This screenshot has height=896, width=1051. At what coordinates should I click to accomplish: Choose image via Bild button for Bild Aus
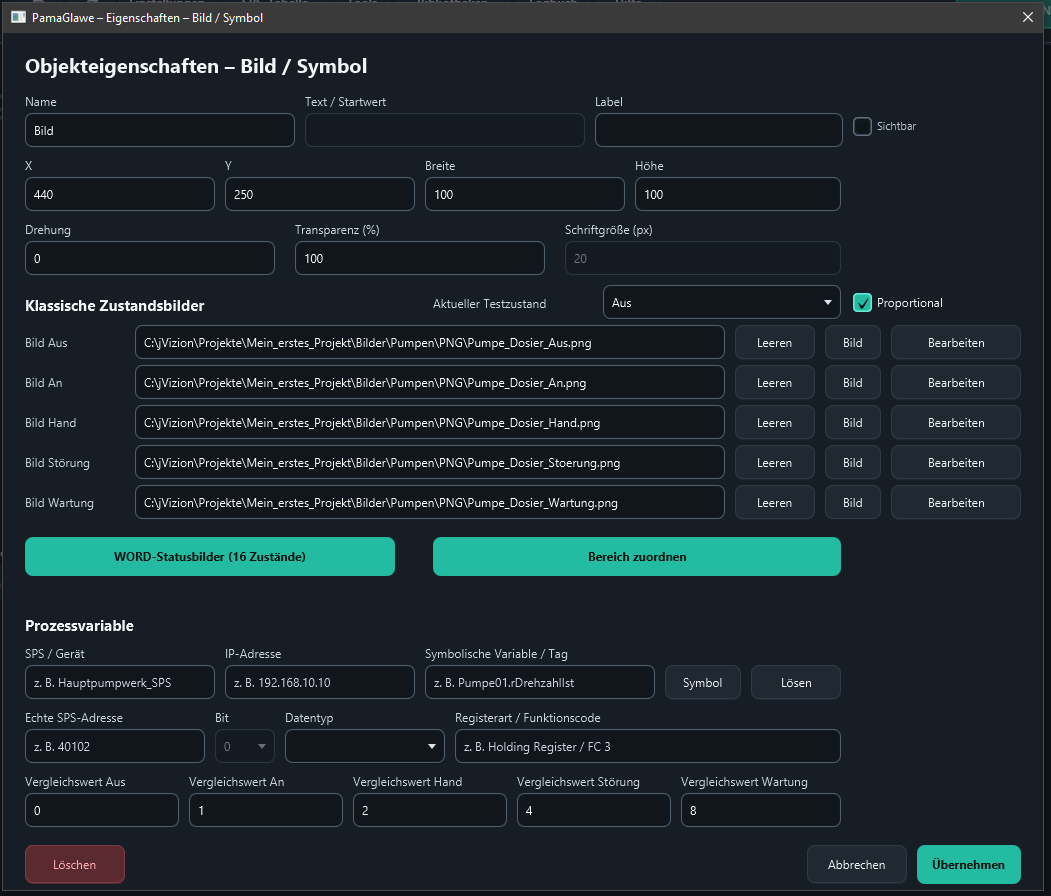click(853, 342)
